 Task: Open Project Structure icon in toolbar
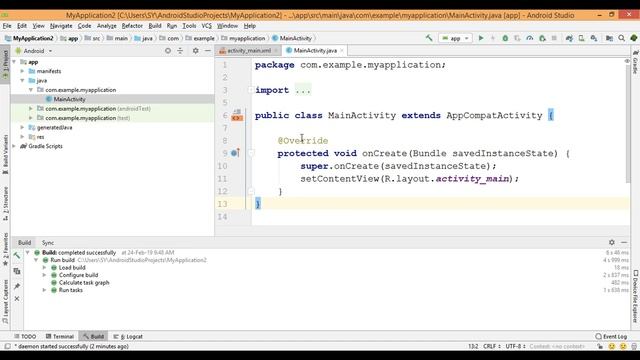(x=609, y=38)
